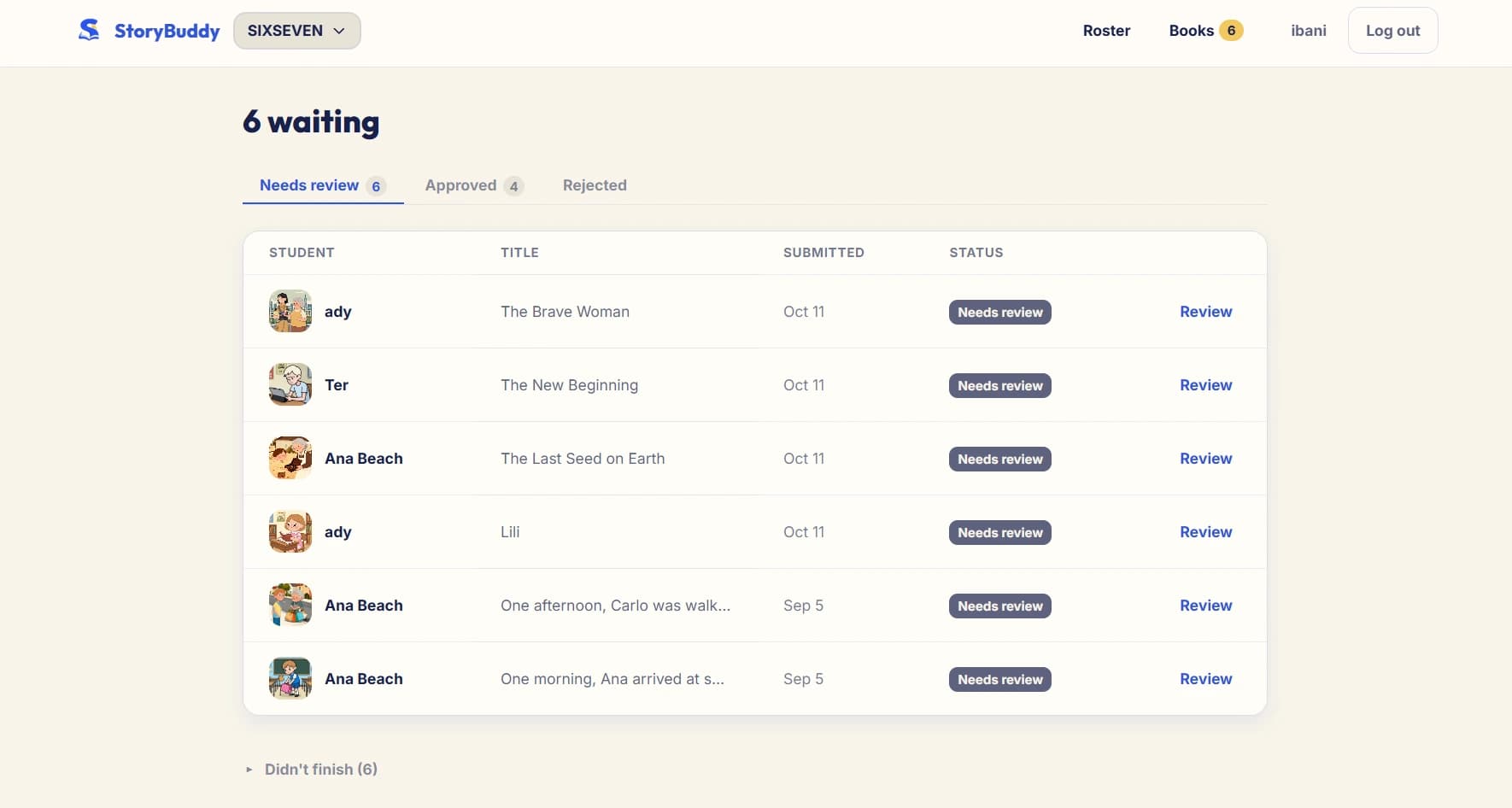Review The Brave Woman submission
The height and width of the screenshot is (808, 1512).
tap(1205, 312)
